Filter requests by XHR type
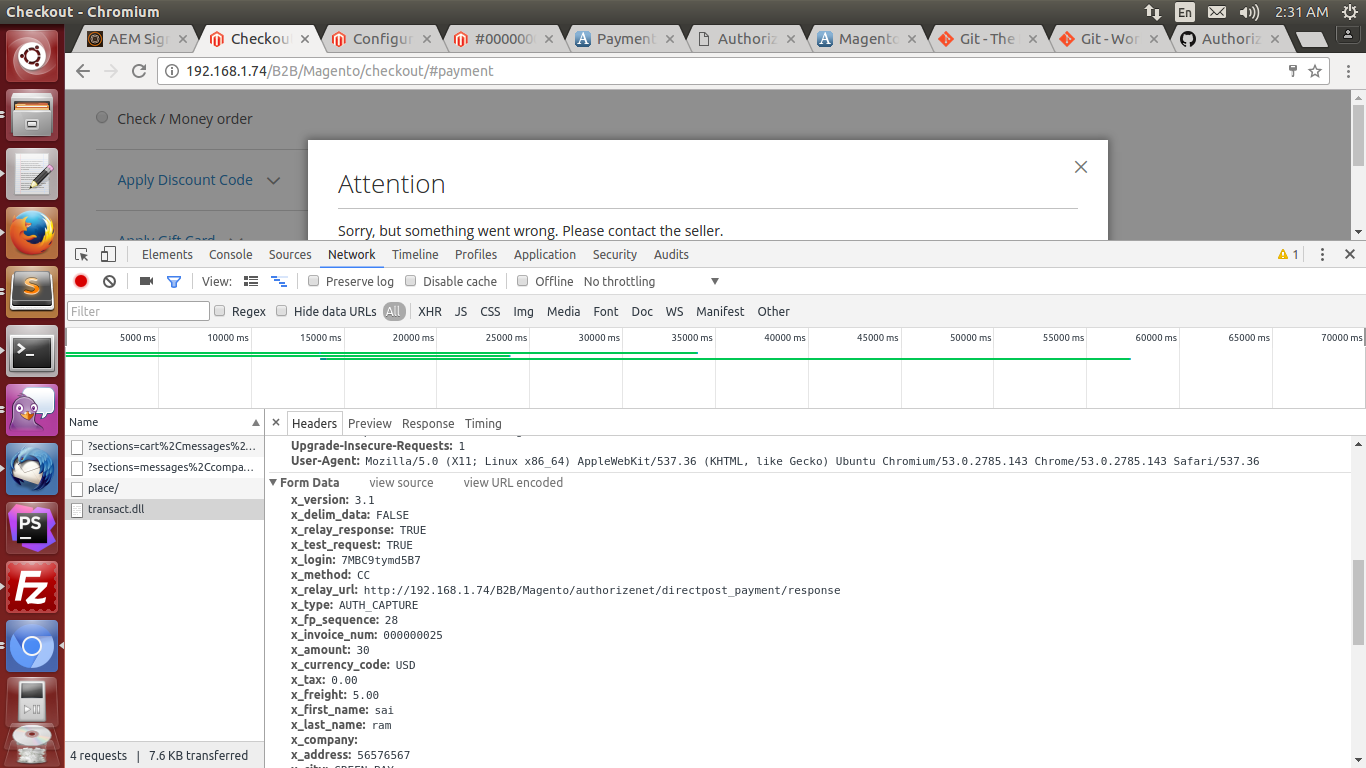The height and width of the screenshot is (768, 1366). coord(430,312)
